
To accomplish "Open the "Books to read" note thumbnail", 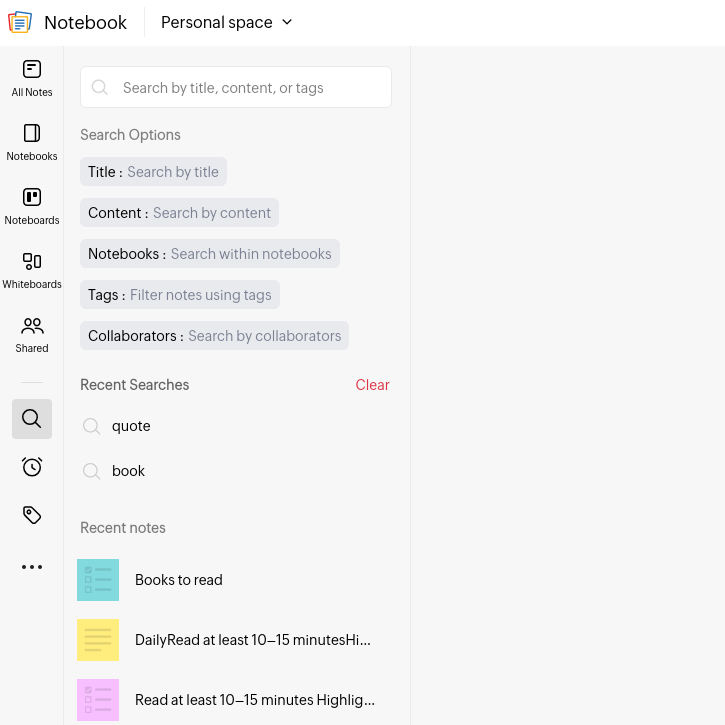I will click(98, 580).
